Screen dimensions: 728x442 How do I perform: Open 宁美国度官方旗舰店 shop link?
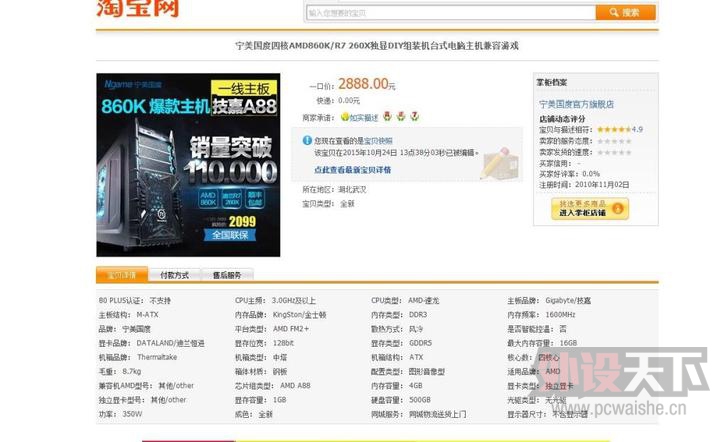pyautogui.click(x=576, y=104)
